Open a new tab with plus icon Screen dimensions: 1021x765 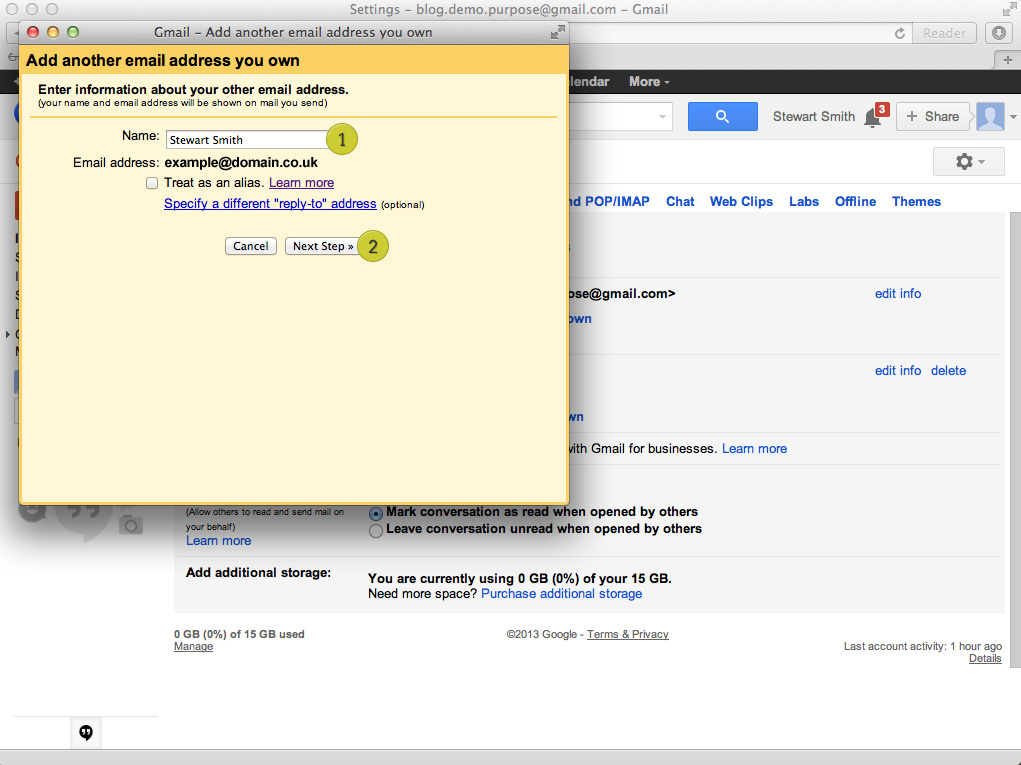pos(1008,60)
